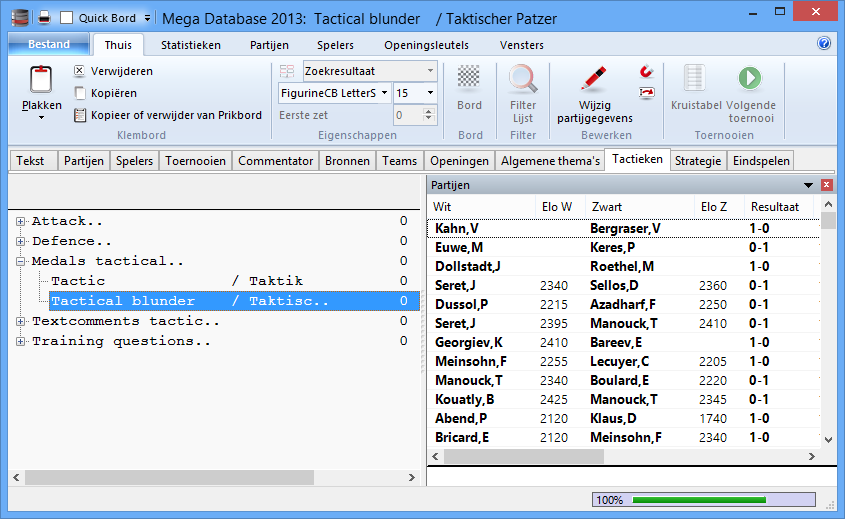Click the red arrow icon below the magnet
Image resolution: width=845 pixels, height=519 pixels.
[x=646, y=93]
